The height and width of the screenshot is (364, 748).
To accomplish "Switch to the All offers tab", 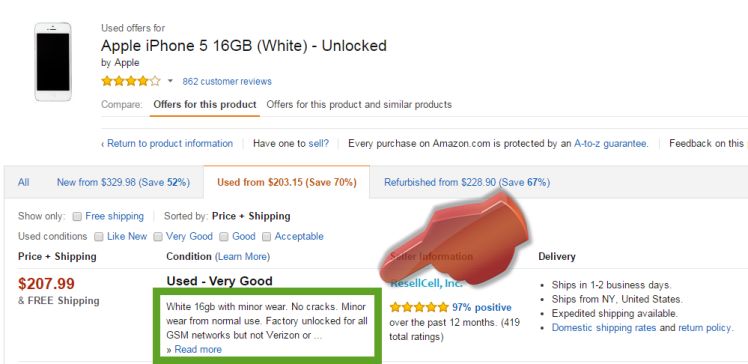I will [23, 182].
